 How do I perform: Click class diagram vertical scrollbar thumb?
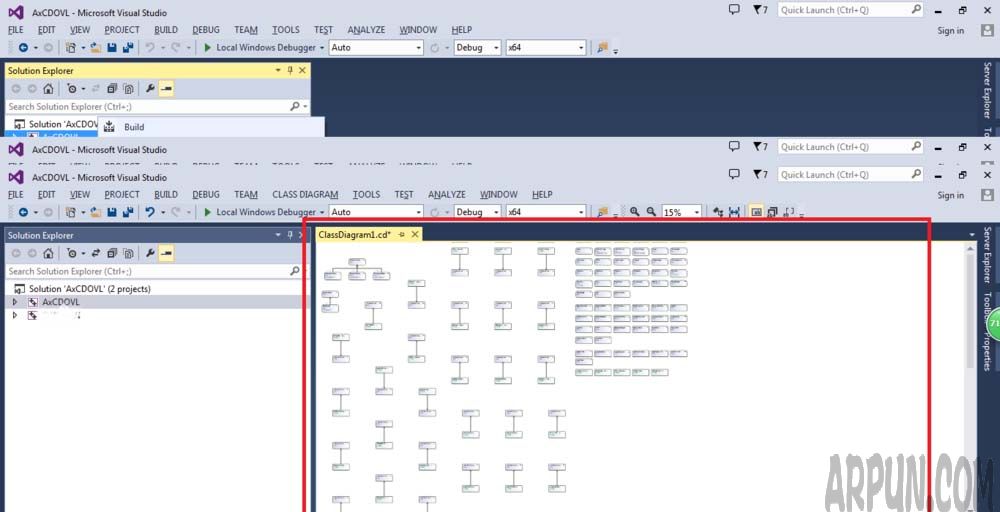tap(971, 312)
